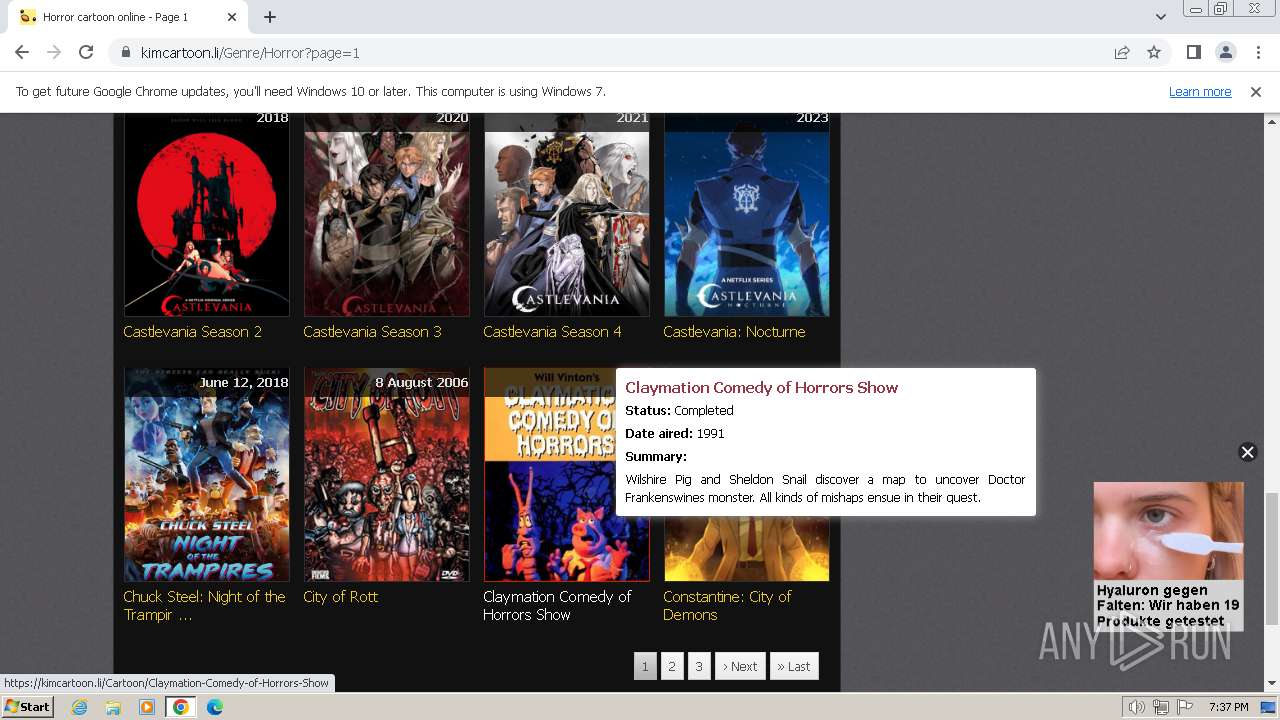
Task: Go to page 2
Action: tap(672, 667)
